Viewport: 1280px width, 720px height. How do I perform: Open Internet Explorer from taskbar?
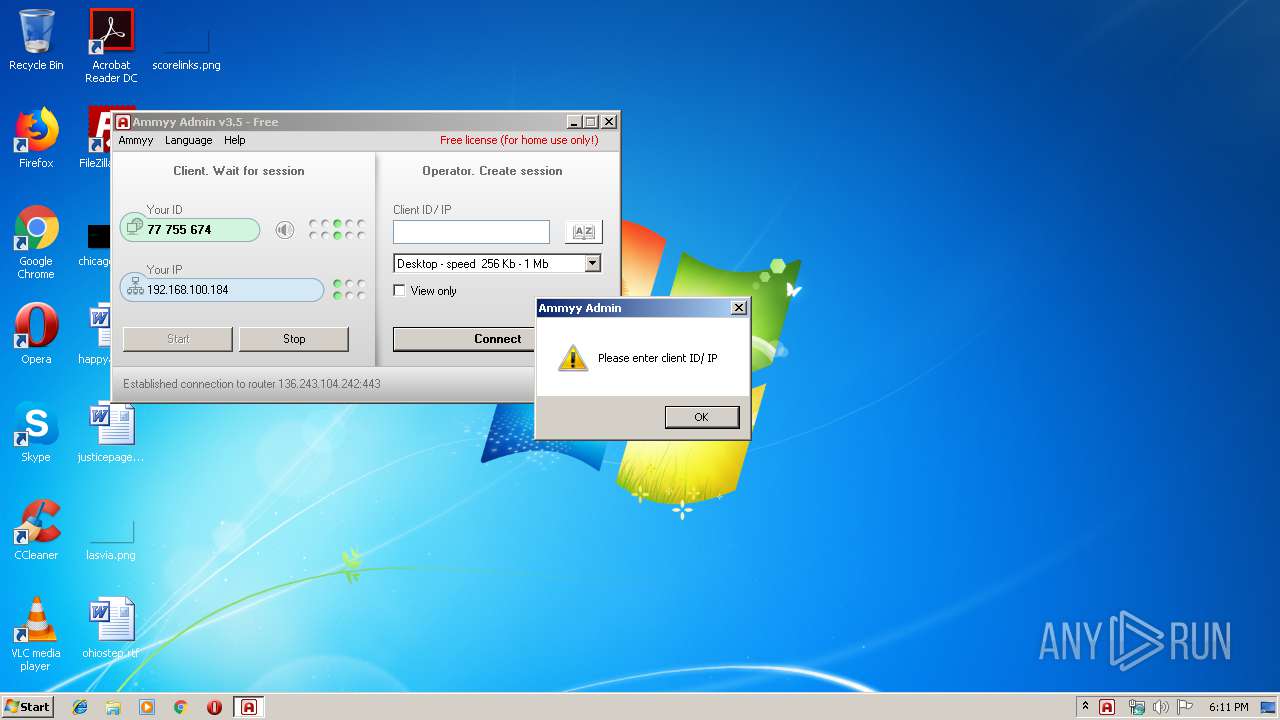pos(80,707)
